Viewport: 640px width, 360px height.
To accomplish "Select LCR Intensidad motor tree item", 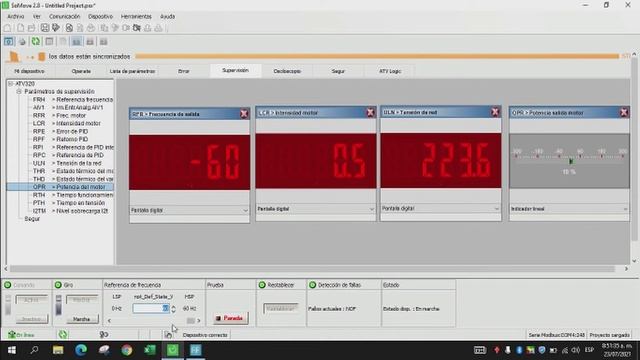I will click(67, 123).
